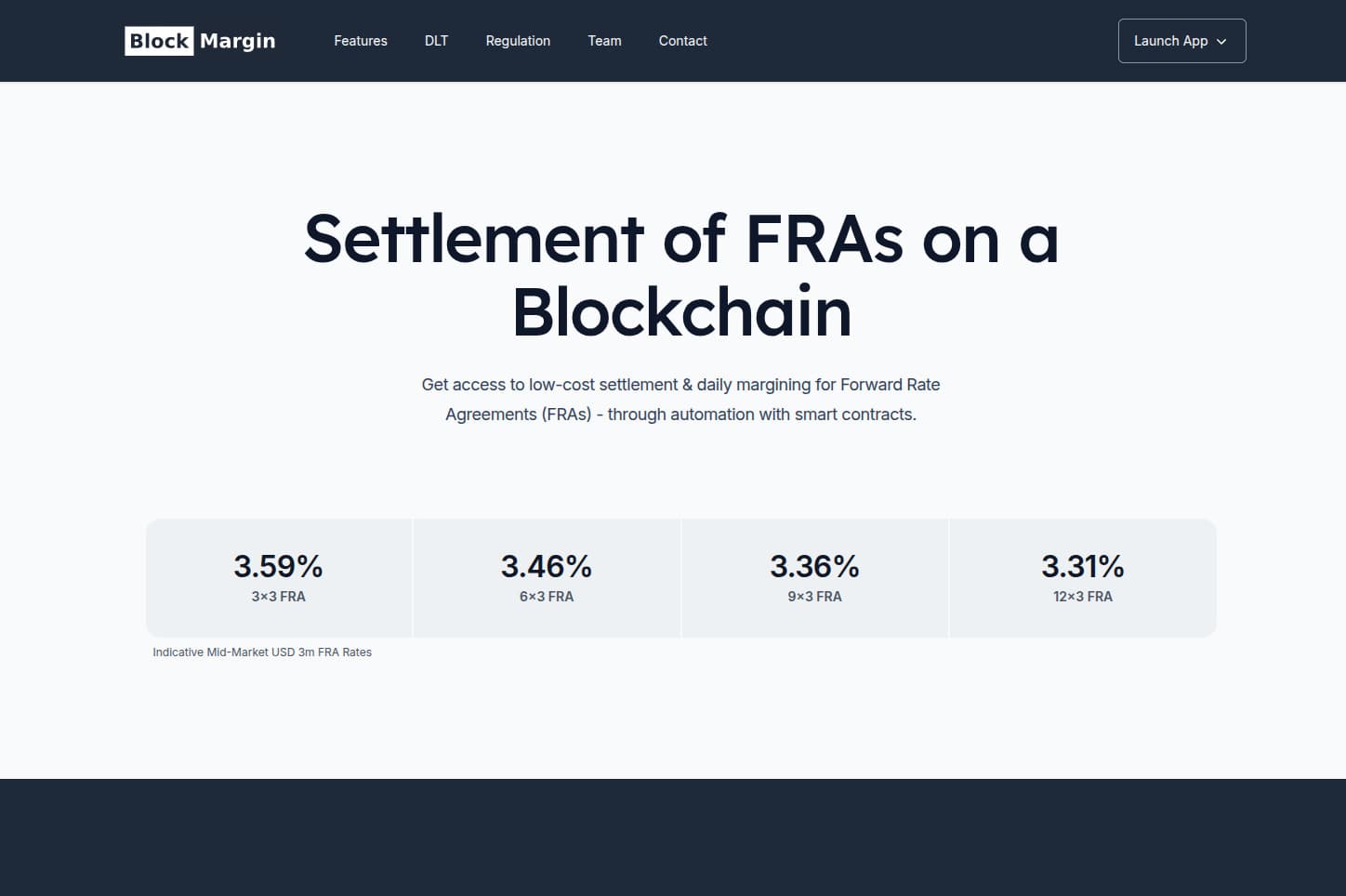Click the 3.59% rate value

point(278,566)
